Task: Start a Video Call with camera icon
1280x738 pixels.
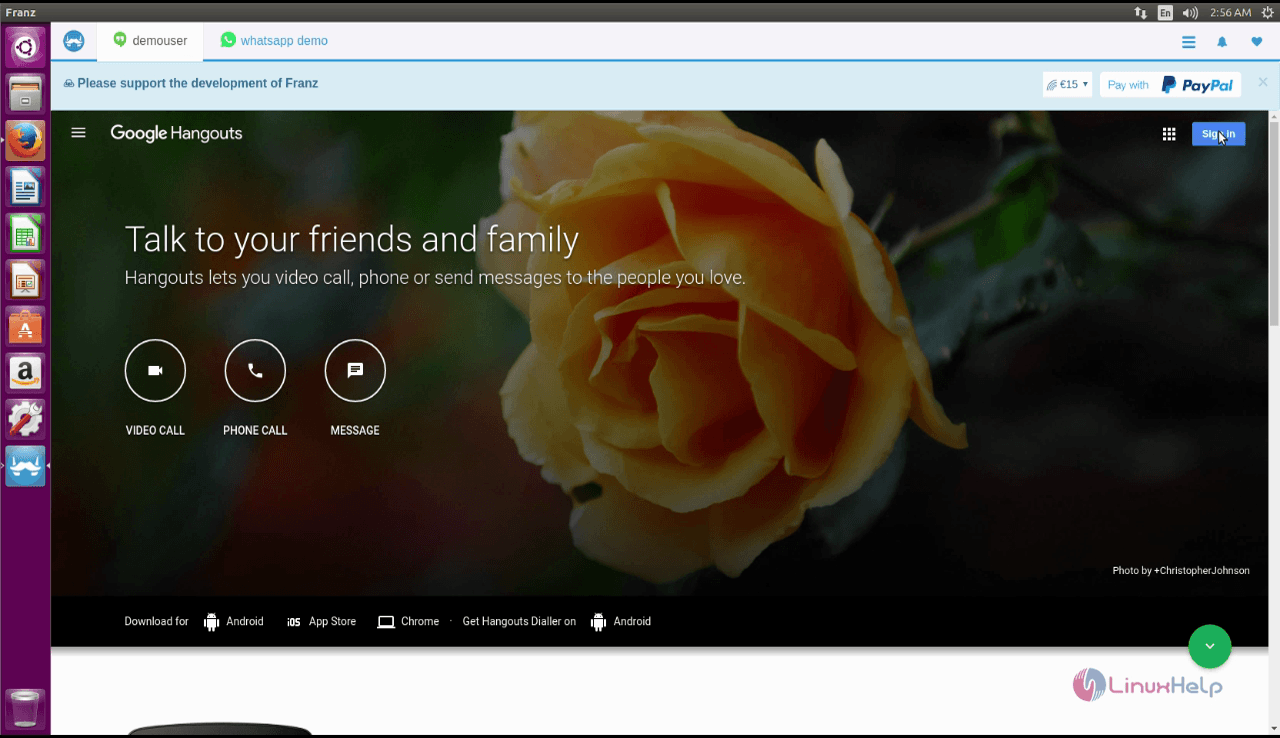Action: click(x=155, y=370)
